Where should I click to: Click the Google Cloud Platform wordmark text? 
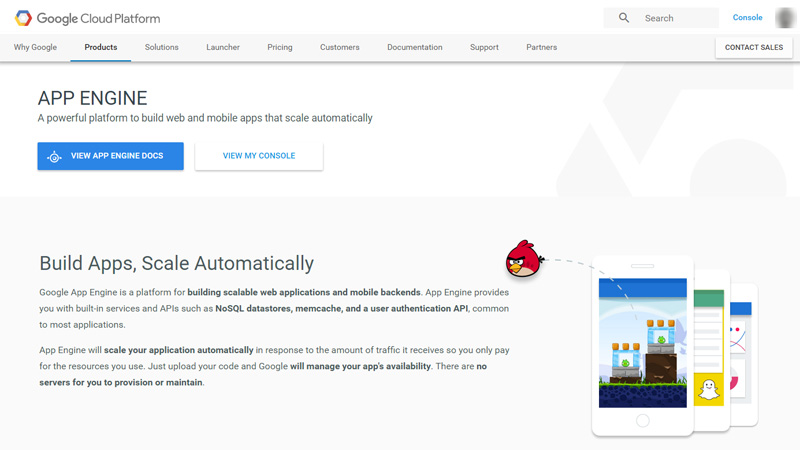[98, 19]
